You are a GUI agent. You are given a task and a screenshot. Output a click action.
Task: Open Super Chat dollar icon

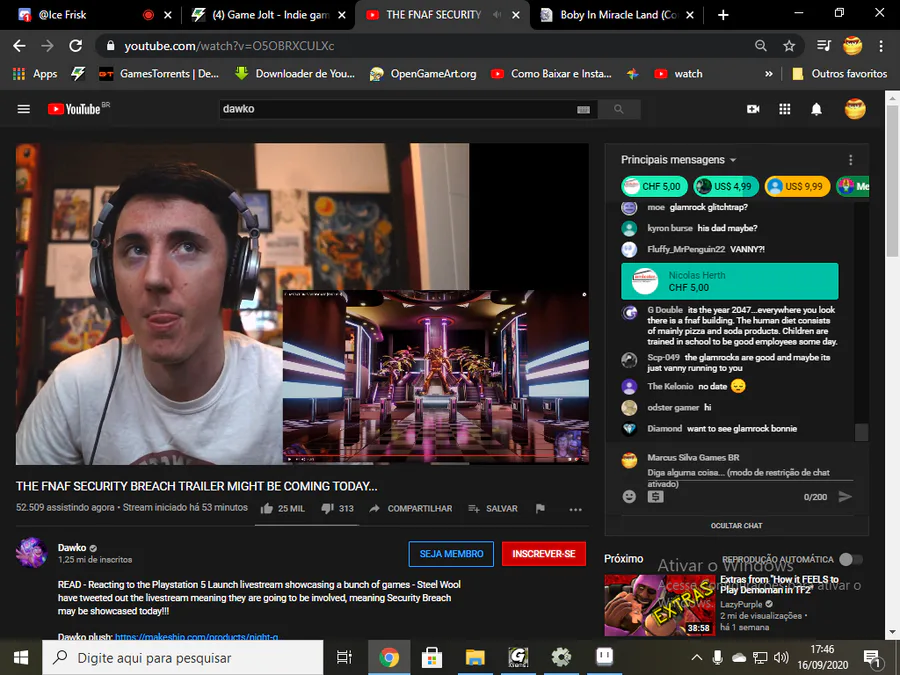tap(655, 496)
